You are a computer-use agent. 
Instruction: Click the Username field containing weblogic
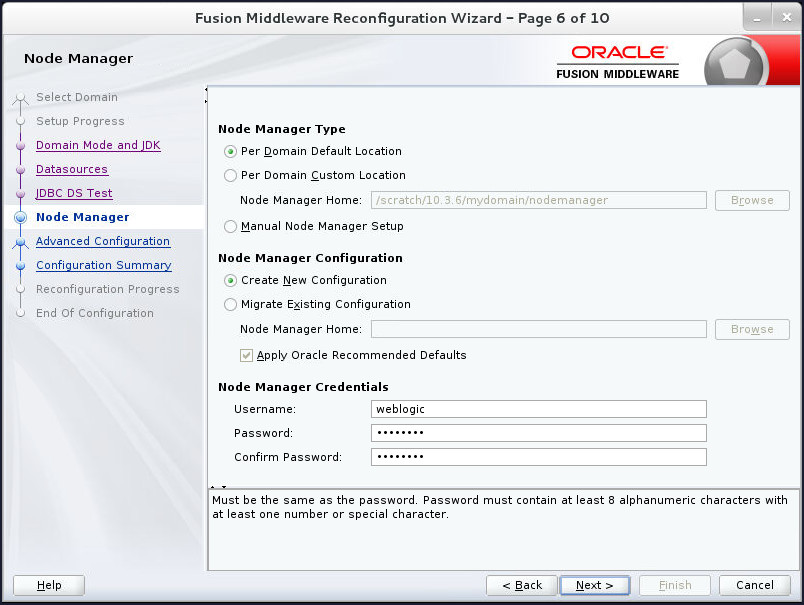coord(538,409)
